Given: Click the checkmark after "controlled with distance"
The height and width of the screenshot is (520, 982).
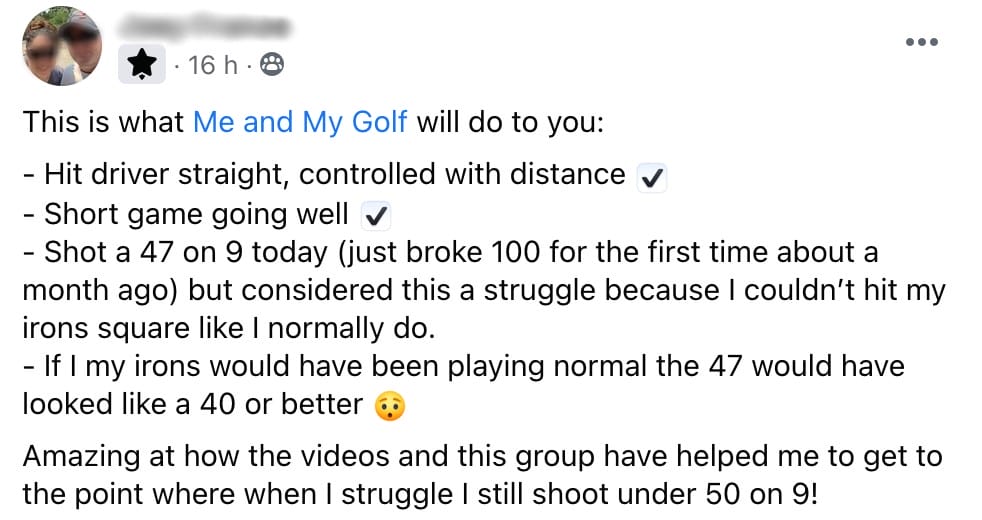Looking at the screenshot, I should click(652, 177).
